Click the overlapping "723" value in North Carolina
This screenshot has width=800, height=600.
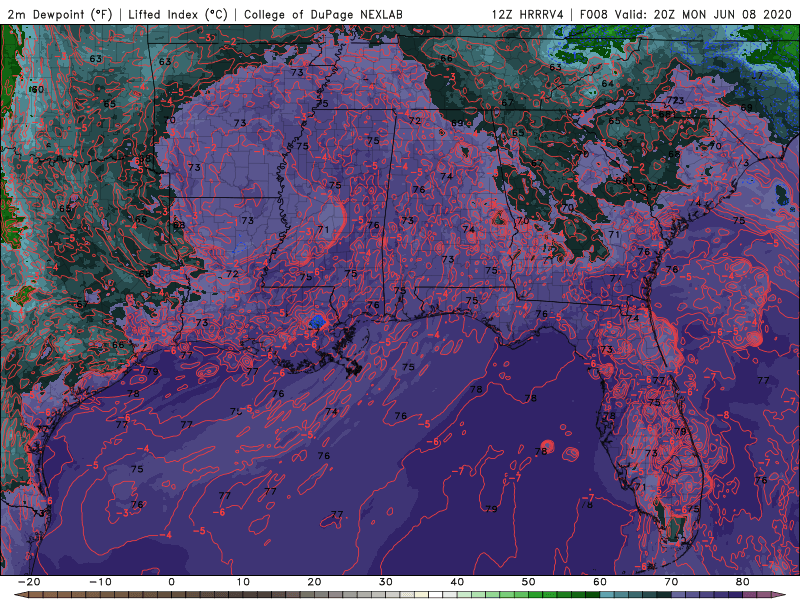coord(675,101)
